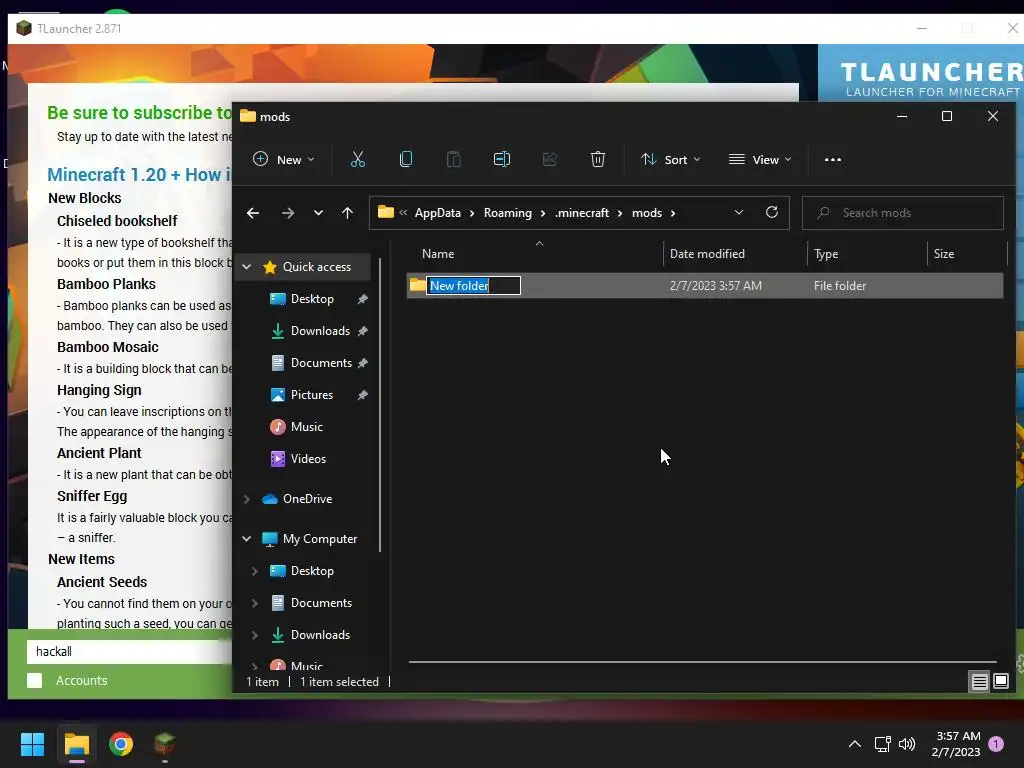Click the Forward navigation arrow
The image size is (1024, 768).
pyautogui.click(x=287, y=213)
